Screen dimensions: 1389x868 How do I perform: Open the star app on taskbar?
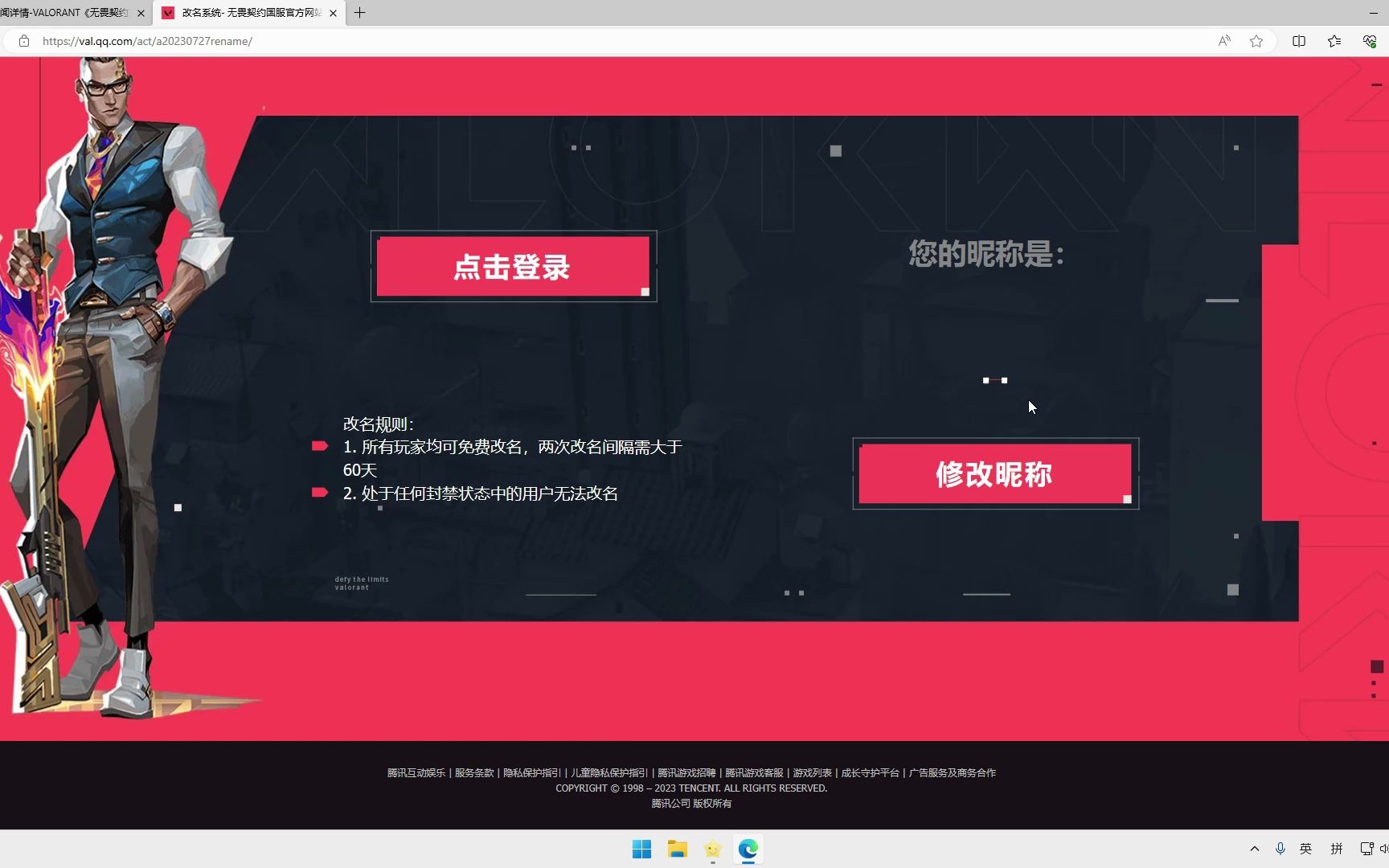712,849
